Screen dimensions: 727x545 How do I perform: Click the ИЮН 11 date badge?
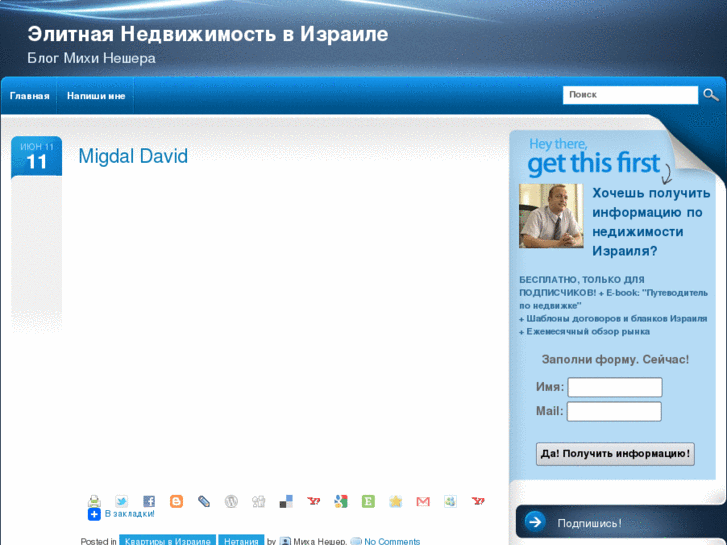click(x=37, y=156)
